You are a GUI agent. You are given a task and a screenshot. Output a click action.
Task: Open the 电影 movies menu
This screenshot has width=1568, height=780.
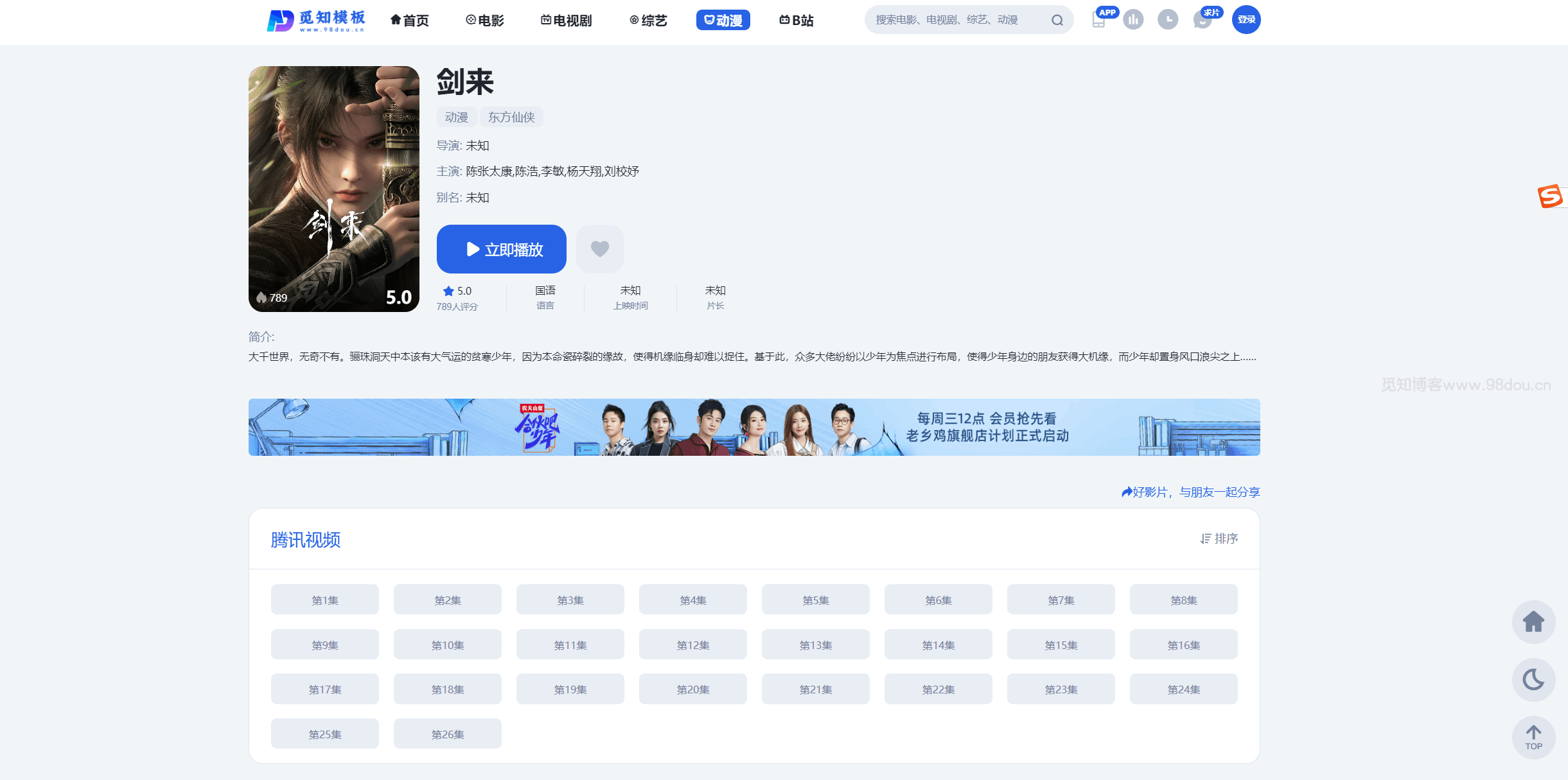point(485,21)
